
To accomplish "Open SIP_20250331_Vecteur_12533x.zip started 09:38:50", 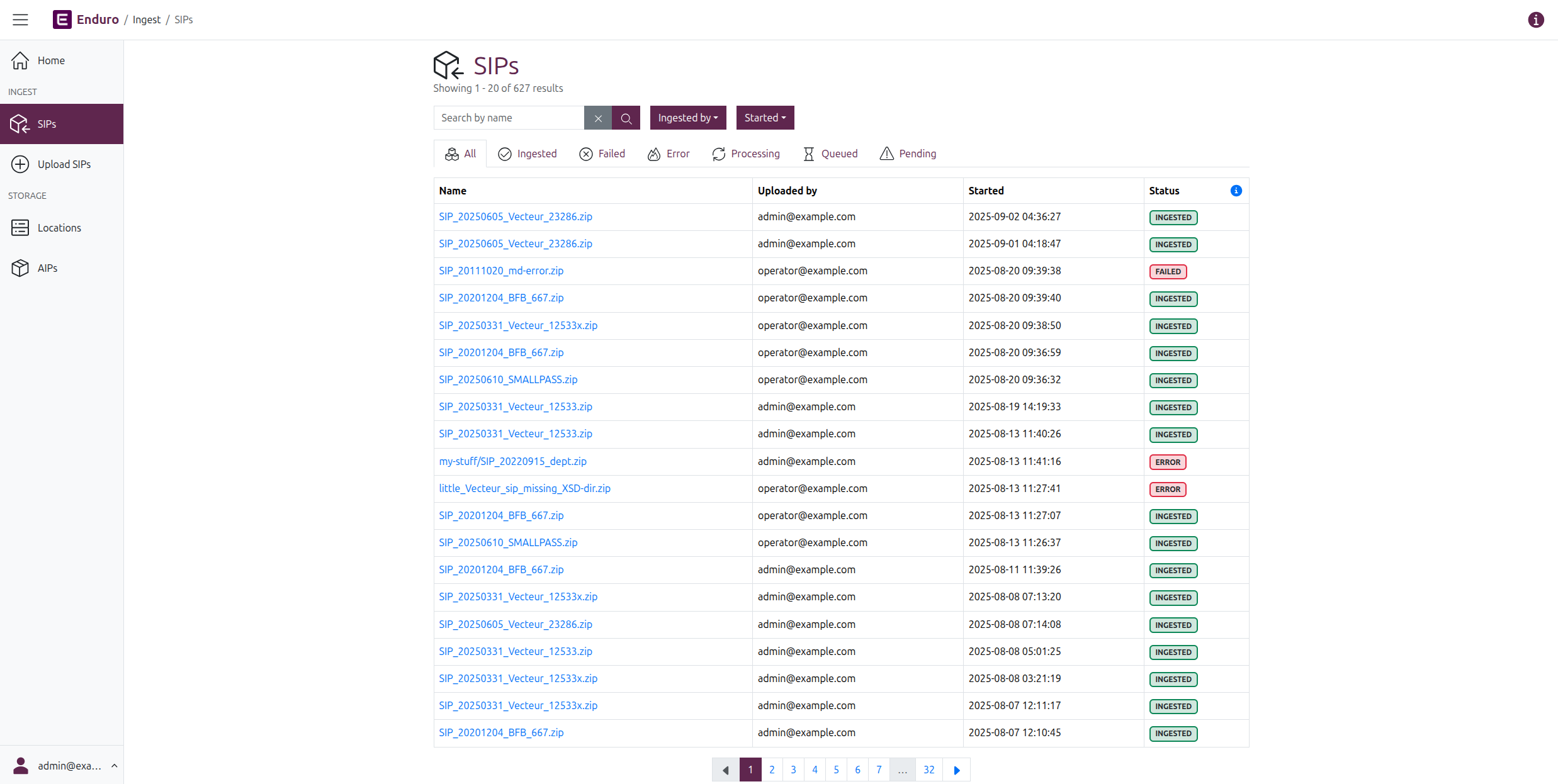I will (x=518, y=325).
